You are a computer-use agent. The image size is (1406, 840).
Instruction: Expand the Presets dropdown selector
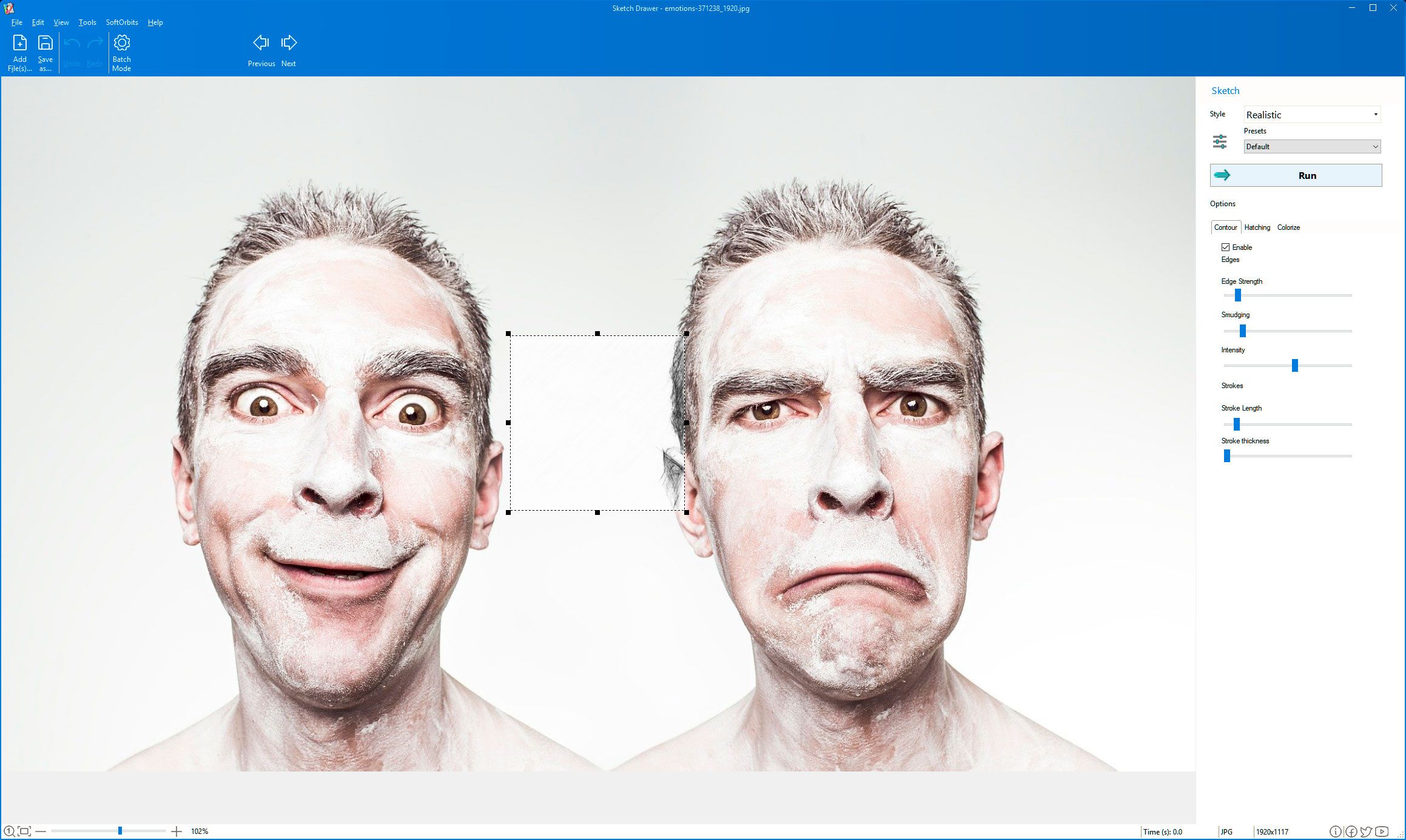[x=1310, y=146]
